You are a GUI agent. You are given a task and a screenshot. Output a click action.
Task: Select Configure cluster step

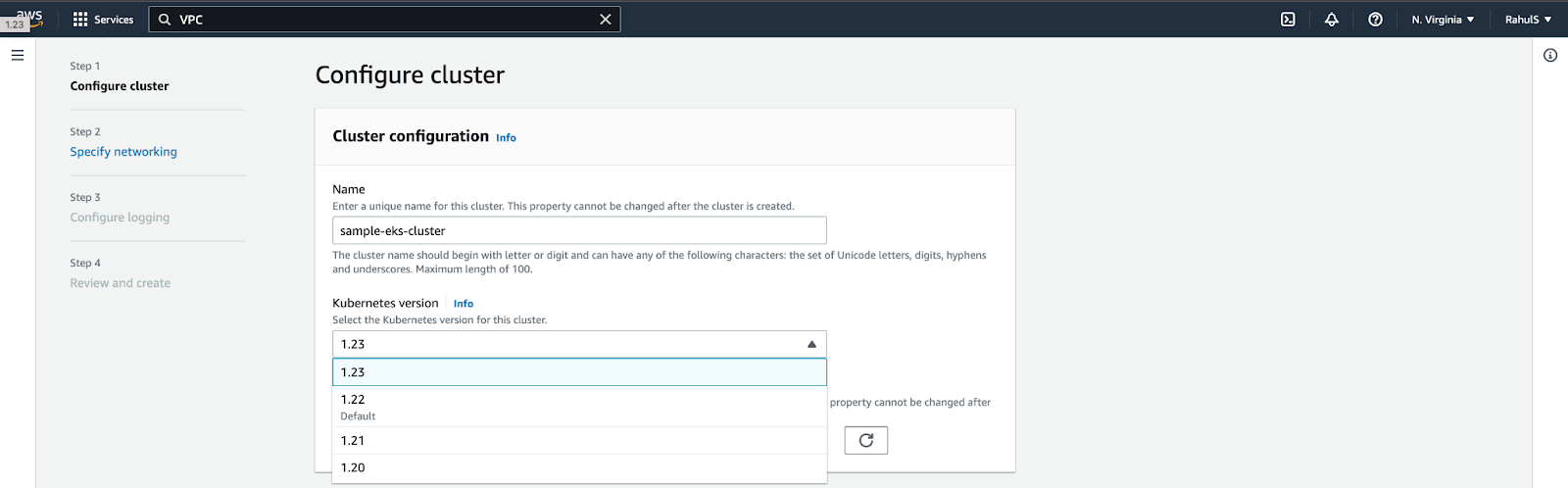120,86
